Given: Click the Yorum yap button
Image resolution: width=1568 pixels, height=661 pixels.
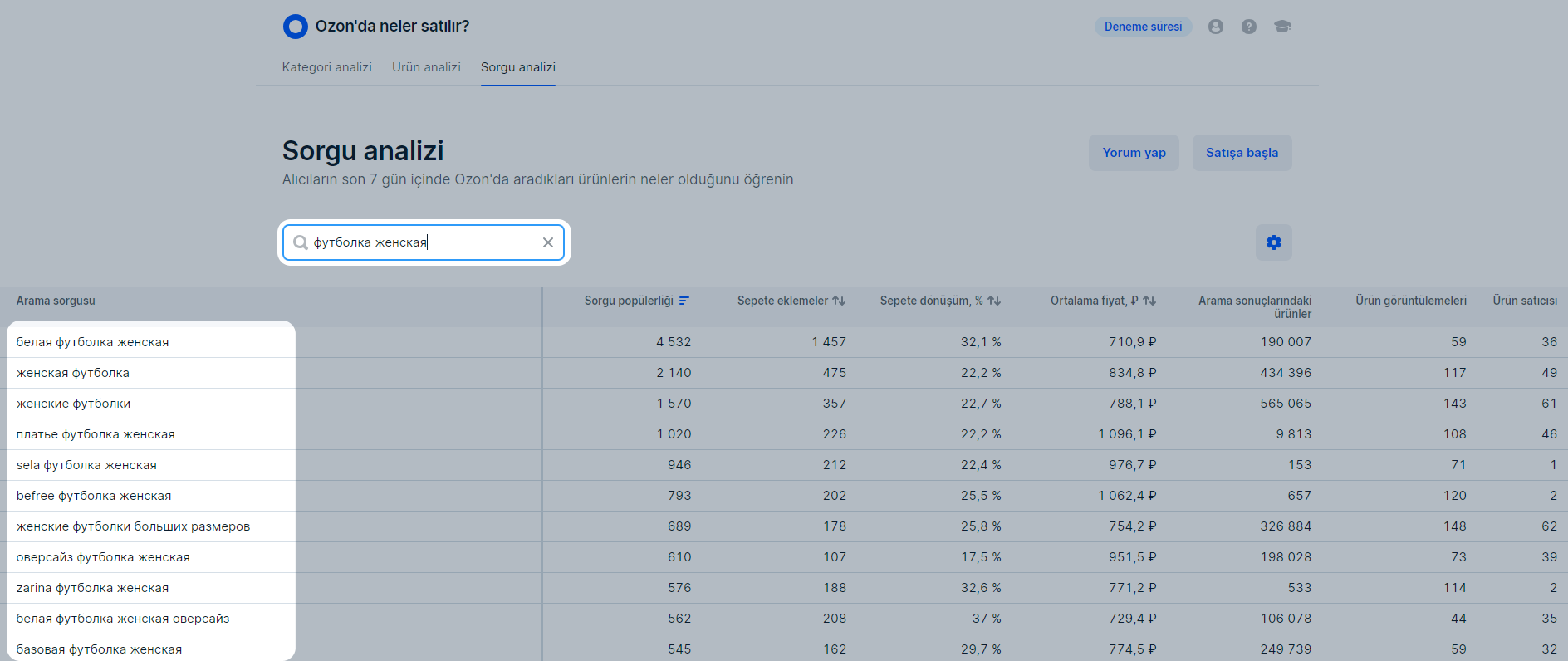Looking at the screenshot, I should point(1134,153).
